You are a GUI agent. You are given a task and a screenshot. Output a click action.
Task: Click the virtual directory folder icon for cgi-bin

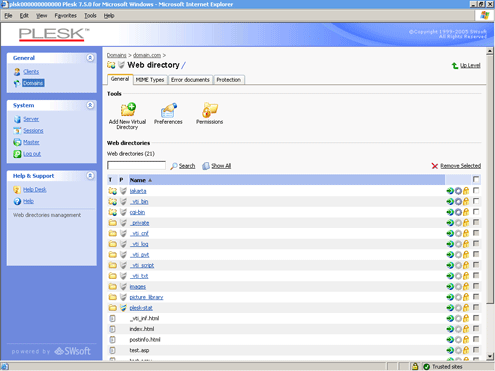click(113, 212)
